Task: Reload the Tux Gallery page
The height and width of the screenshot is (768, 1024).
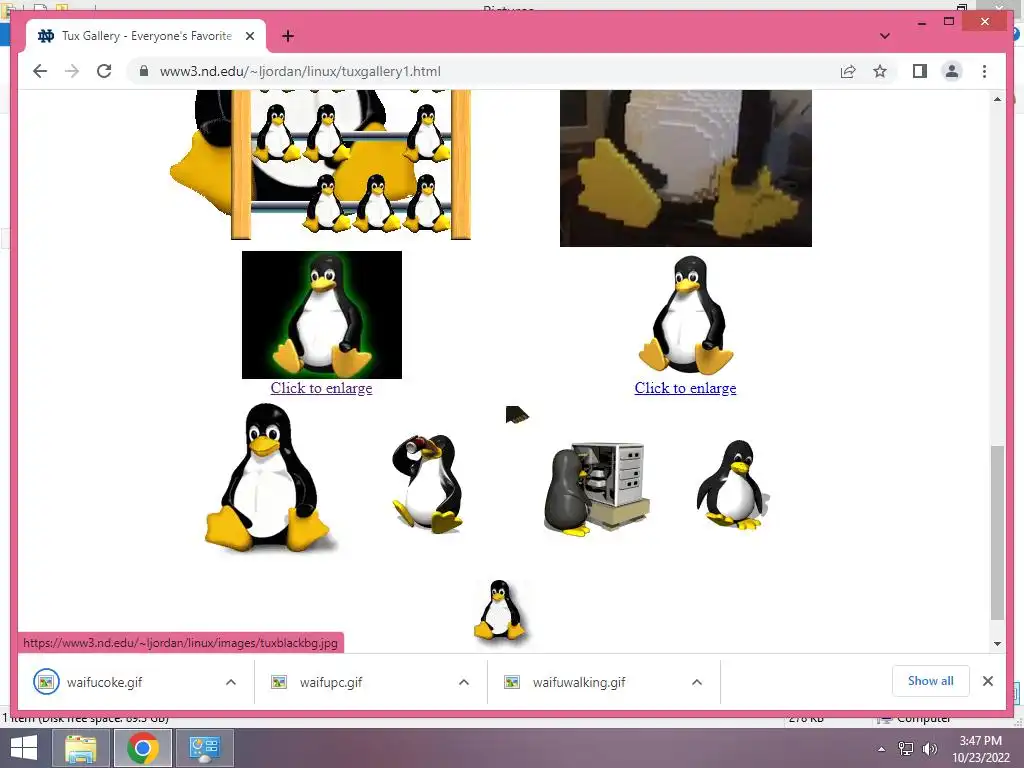Action: pos(104,71)
